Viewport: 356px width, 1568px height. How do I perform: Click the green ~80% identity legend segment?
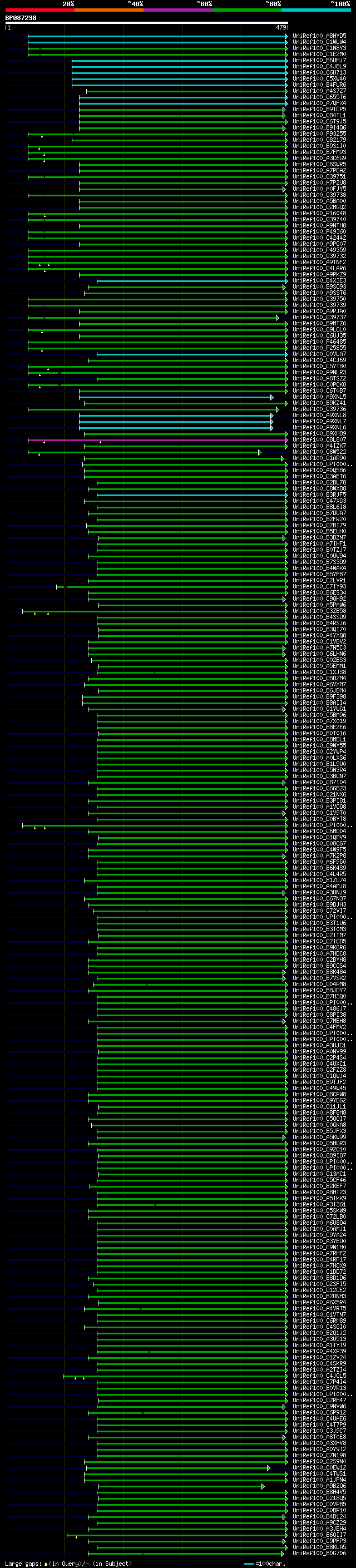pos(247,10)
